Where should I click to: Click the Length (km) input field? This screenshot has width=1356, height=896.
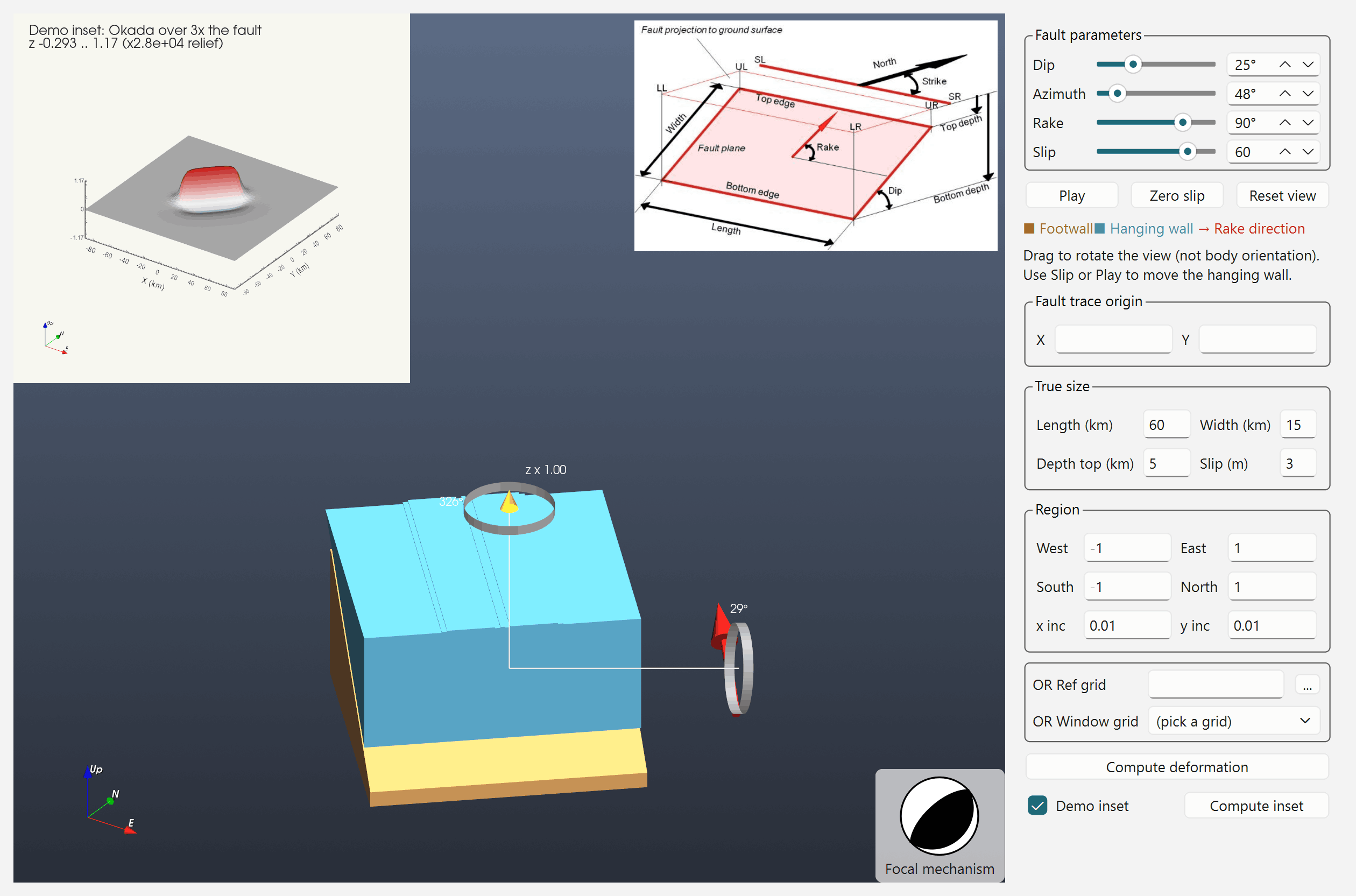[1166, 425]
